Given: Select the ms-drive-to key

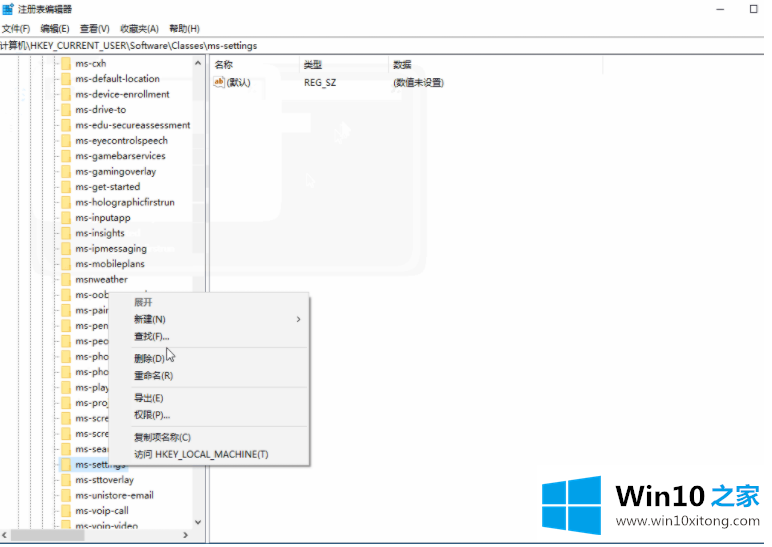Looking at the screenshot, I should point(100,110).
